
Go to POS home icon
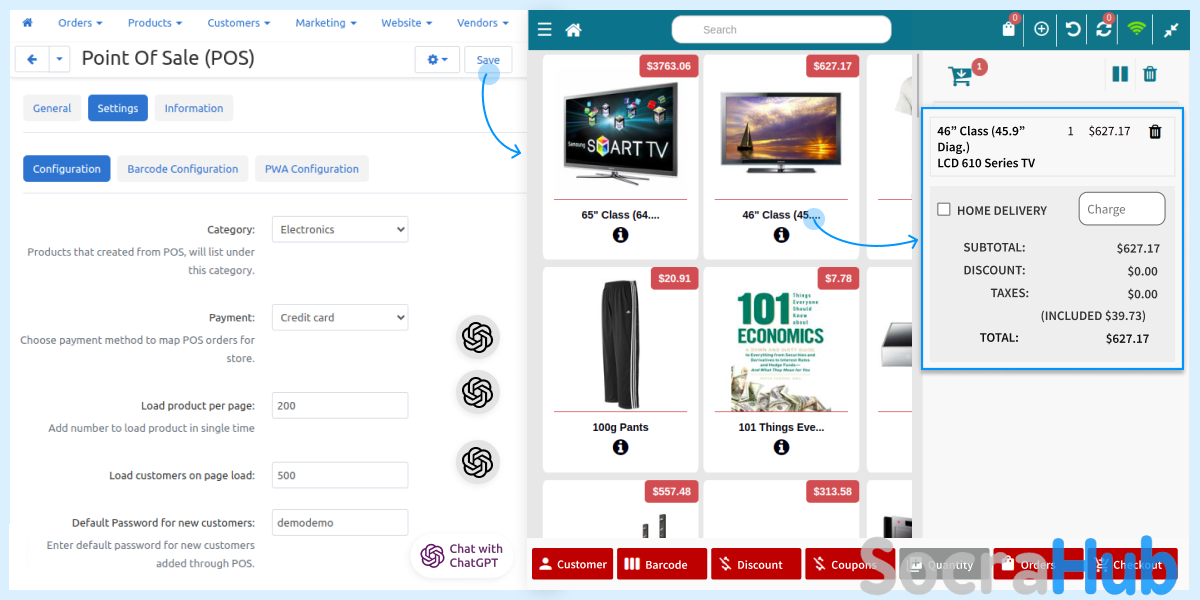[573, 30]
